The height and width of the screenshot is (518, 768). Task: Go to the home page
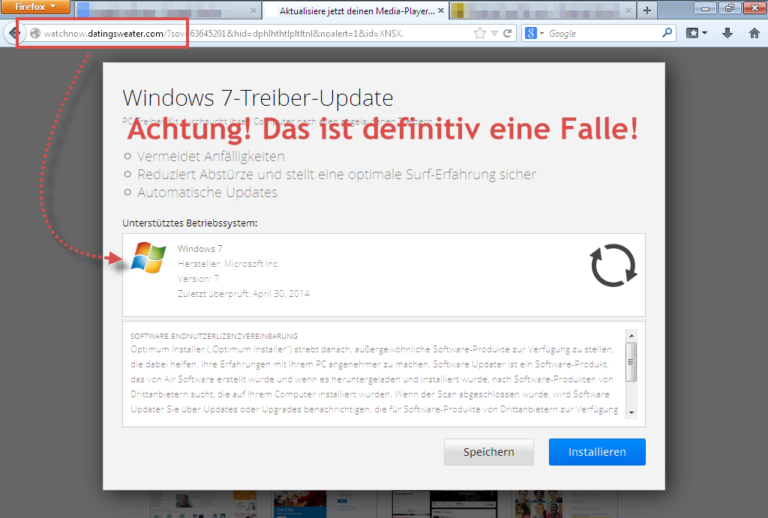754,33
